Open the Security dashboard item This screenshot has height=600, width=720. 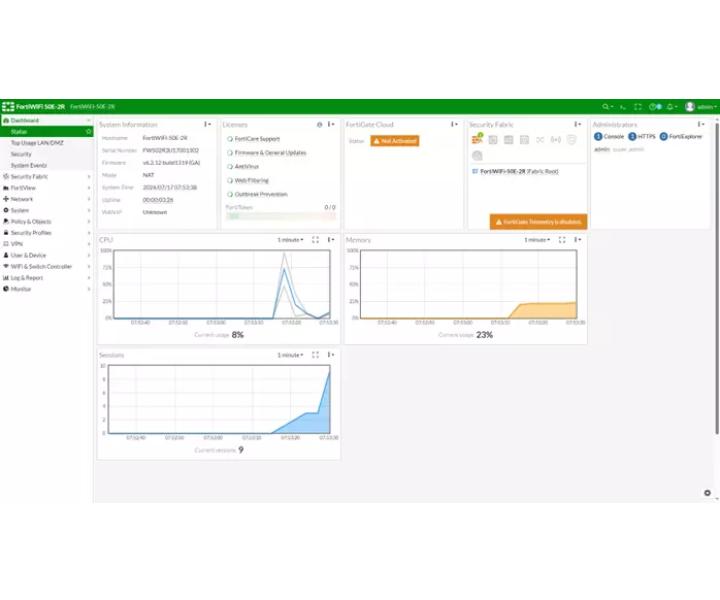coord(21,154)
